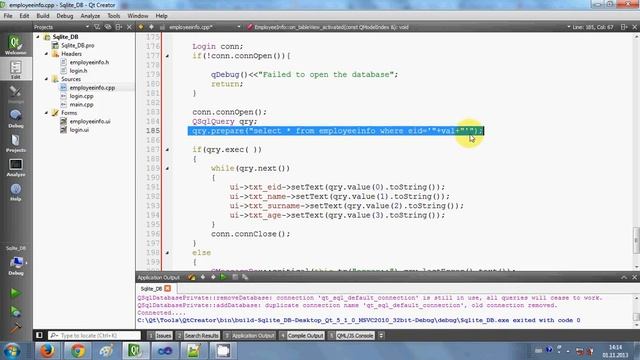Build the project with hammer icon

pos(15,328)
